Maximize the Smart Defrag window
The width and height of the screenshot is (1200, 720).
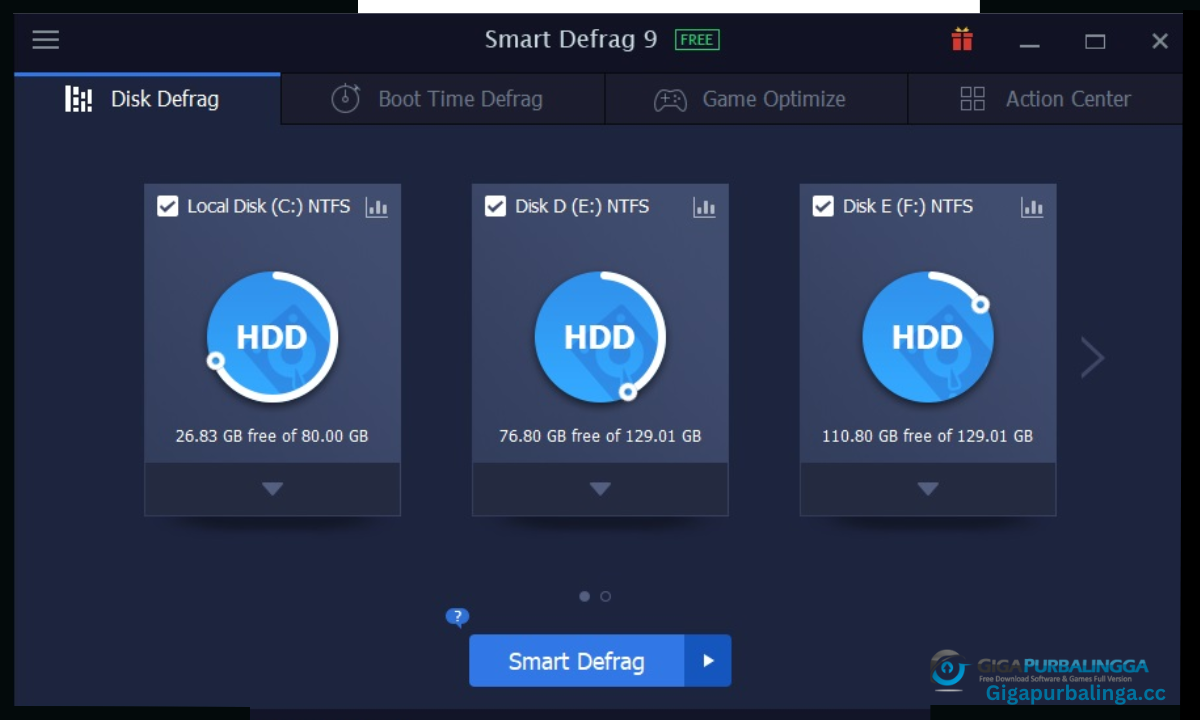(1095, 41)
